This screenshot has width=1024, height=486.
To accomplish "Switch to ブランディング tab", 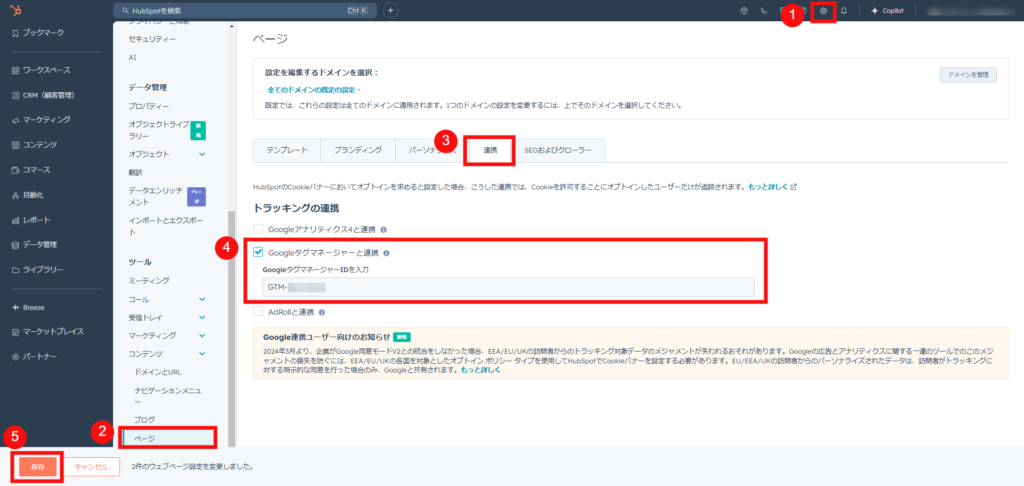I will tap(358, 150).
